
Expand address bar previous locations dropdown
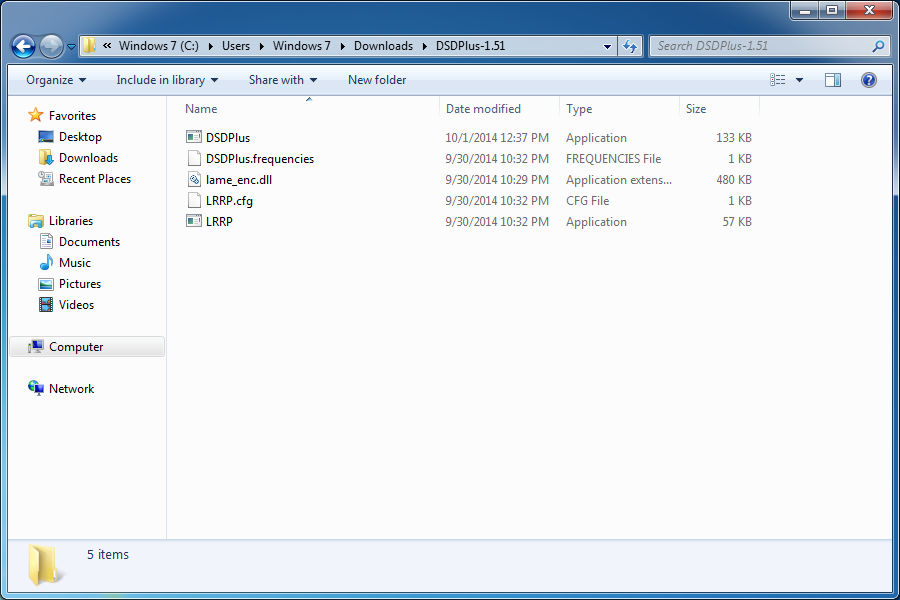point(607,47)
